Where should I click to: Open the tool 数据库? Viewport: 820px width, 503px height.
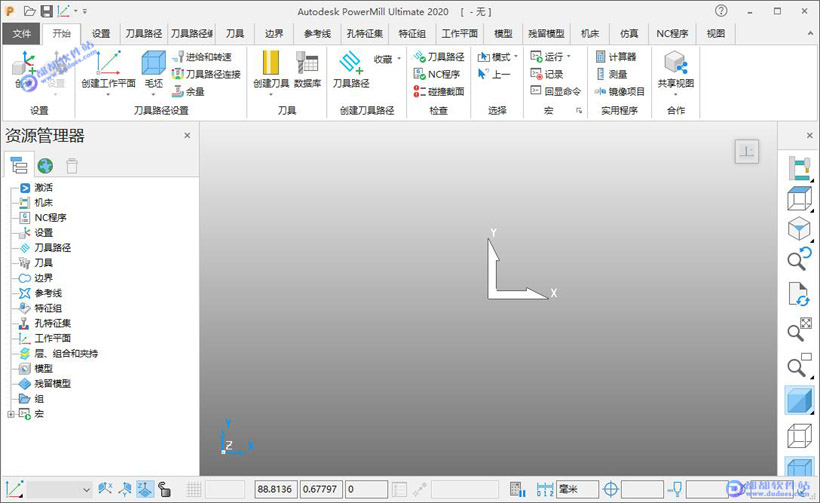pyautogui.click(x=308, y=68)
